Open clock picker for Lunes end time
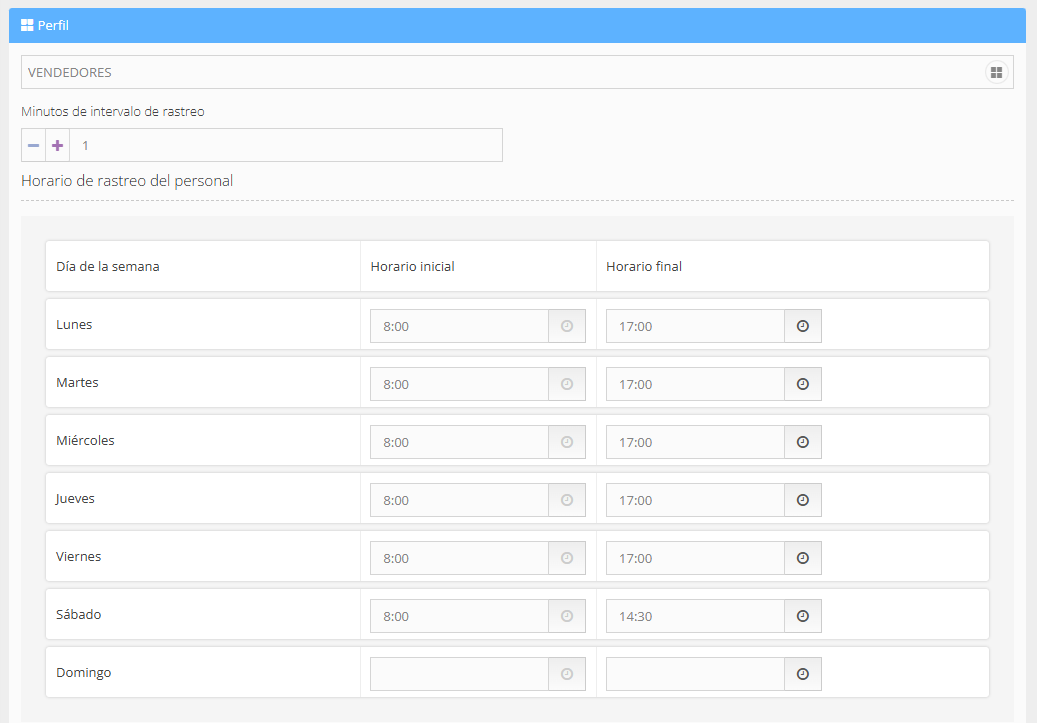Screen dimensions: 1037x723 pyautogui.click(x=802, y=326)
